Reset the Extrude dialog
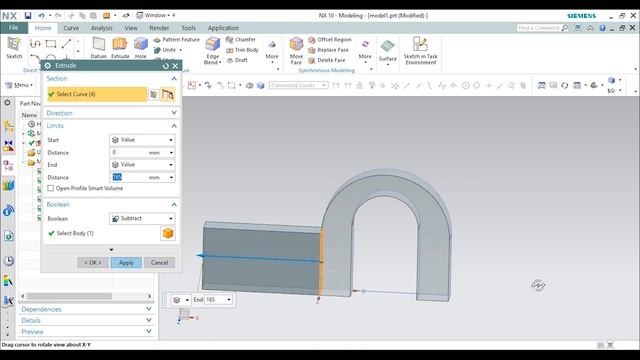Viewport: 640px width, 360px height. (165, 66)
